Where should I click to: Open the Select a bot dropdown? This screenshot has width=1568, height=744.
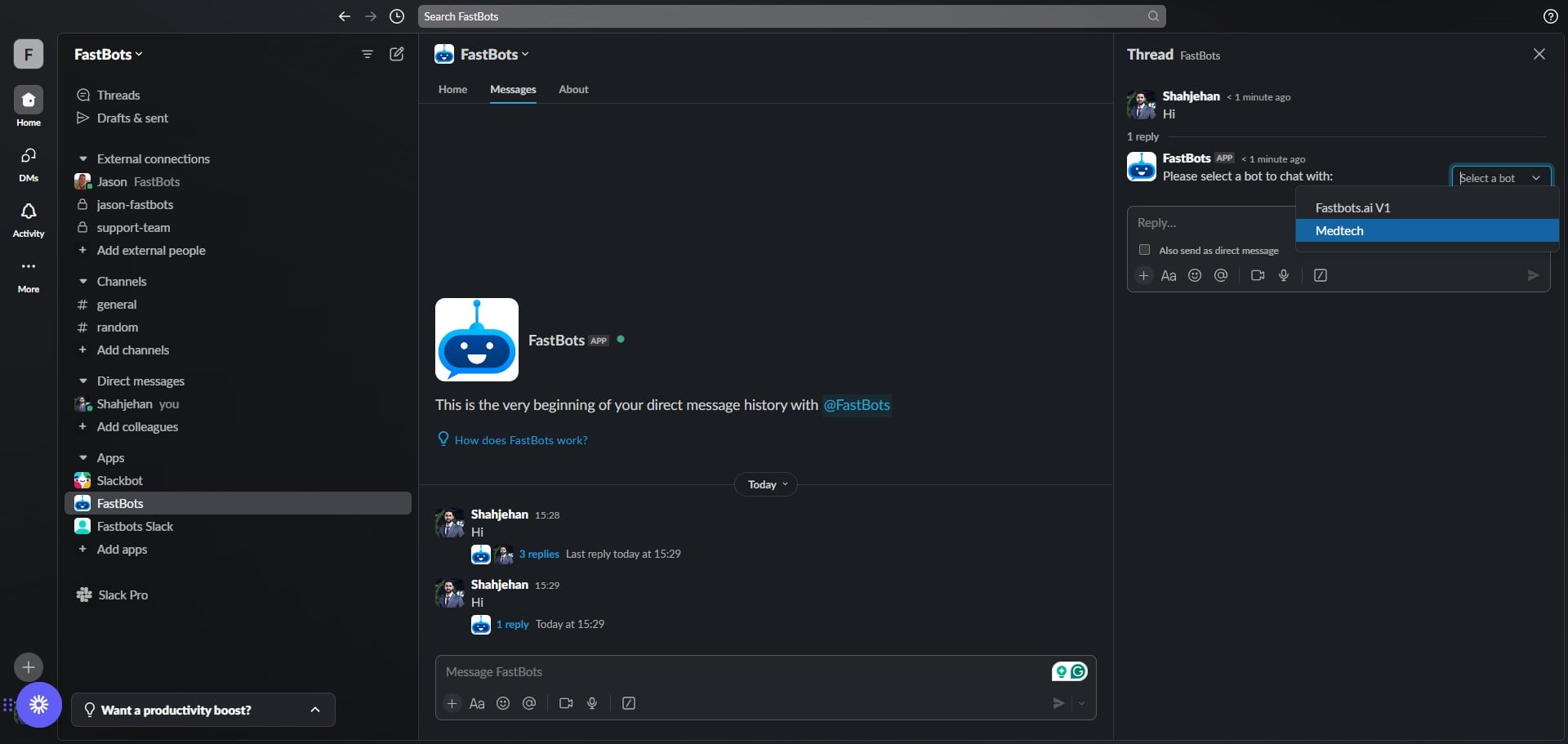click(x=1501, y=178)
